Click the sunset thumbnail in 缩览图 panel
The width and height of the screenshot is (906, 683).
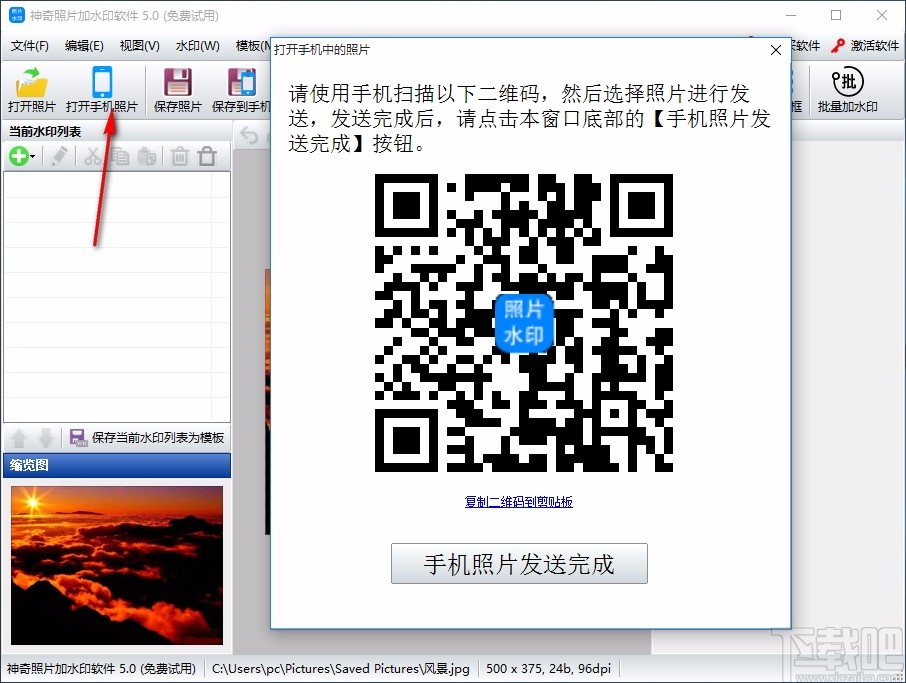pos(117,565)
